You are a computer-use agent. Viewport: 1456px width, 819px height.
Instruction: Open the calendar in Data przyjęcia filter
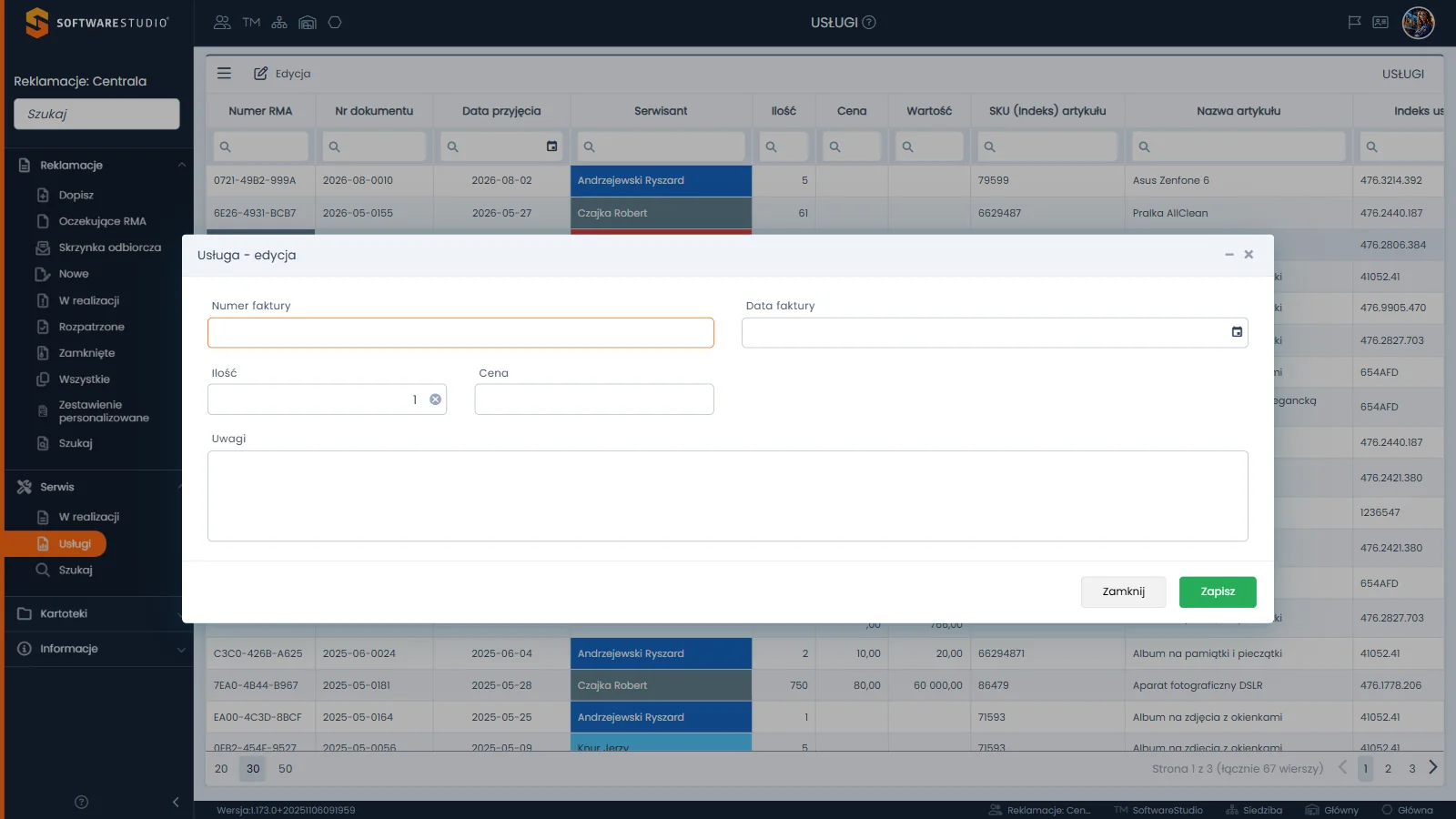[x=551, y=147]
